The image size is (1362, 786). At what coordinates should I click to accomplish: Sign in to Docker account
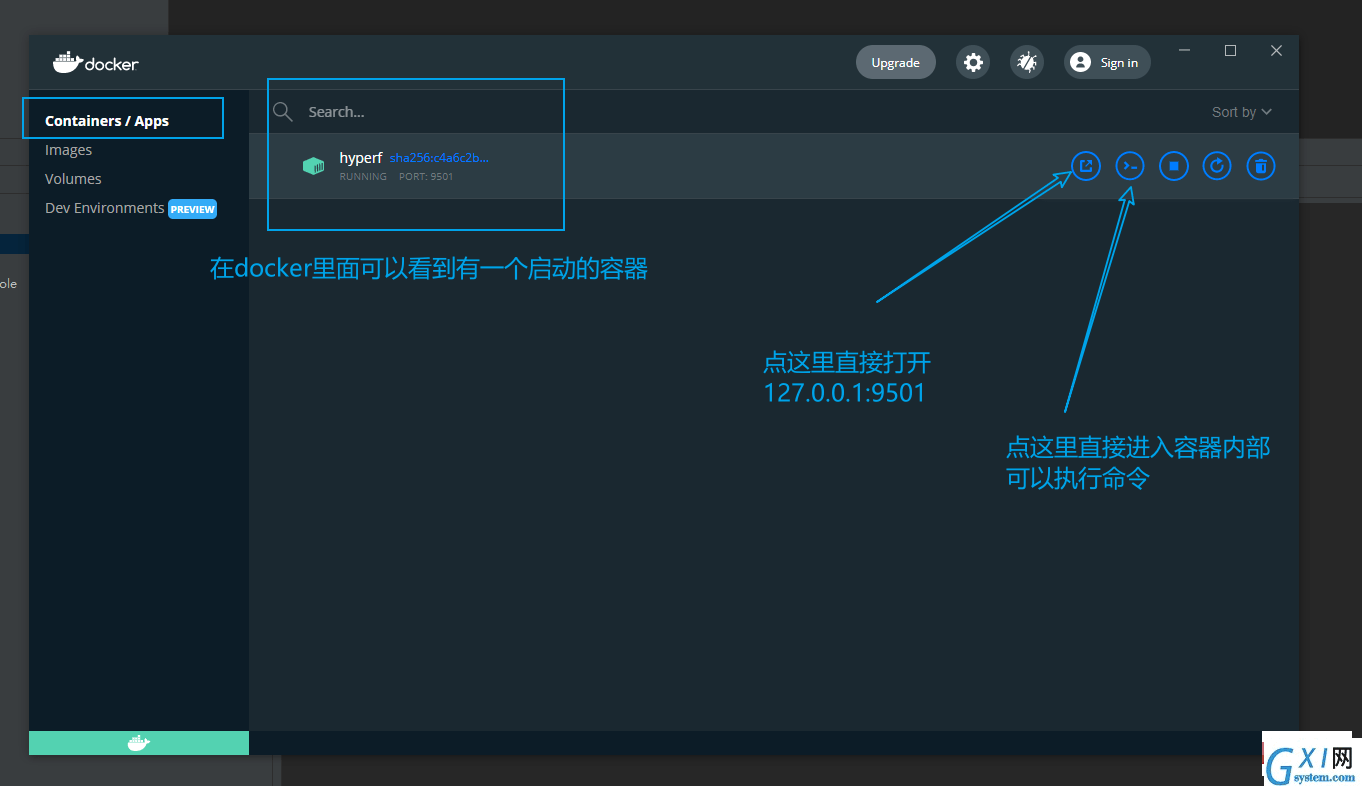point(1107,62)
